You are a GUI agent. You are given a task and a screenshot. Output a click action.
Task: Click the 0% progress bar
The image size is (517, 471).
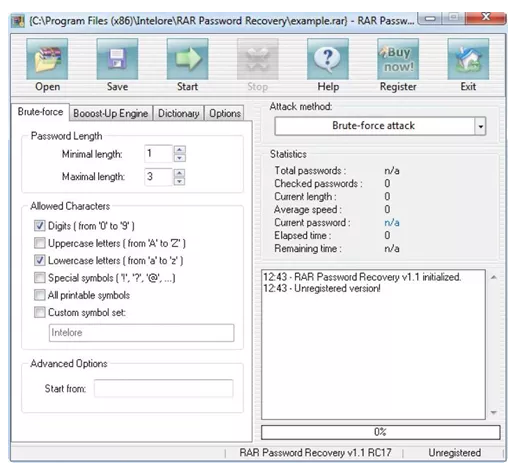coord(380,432)
